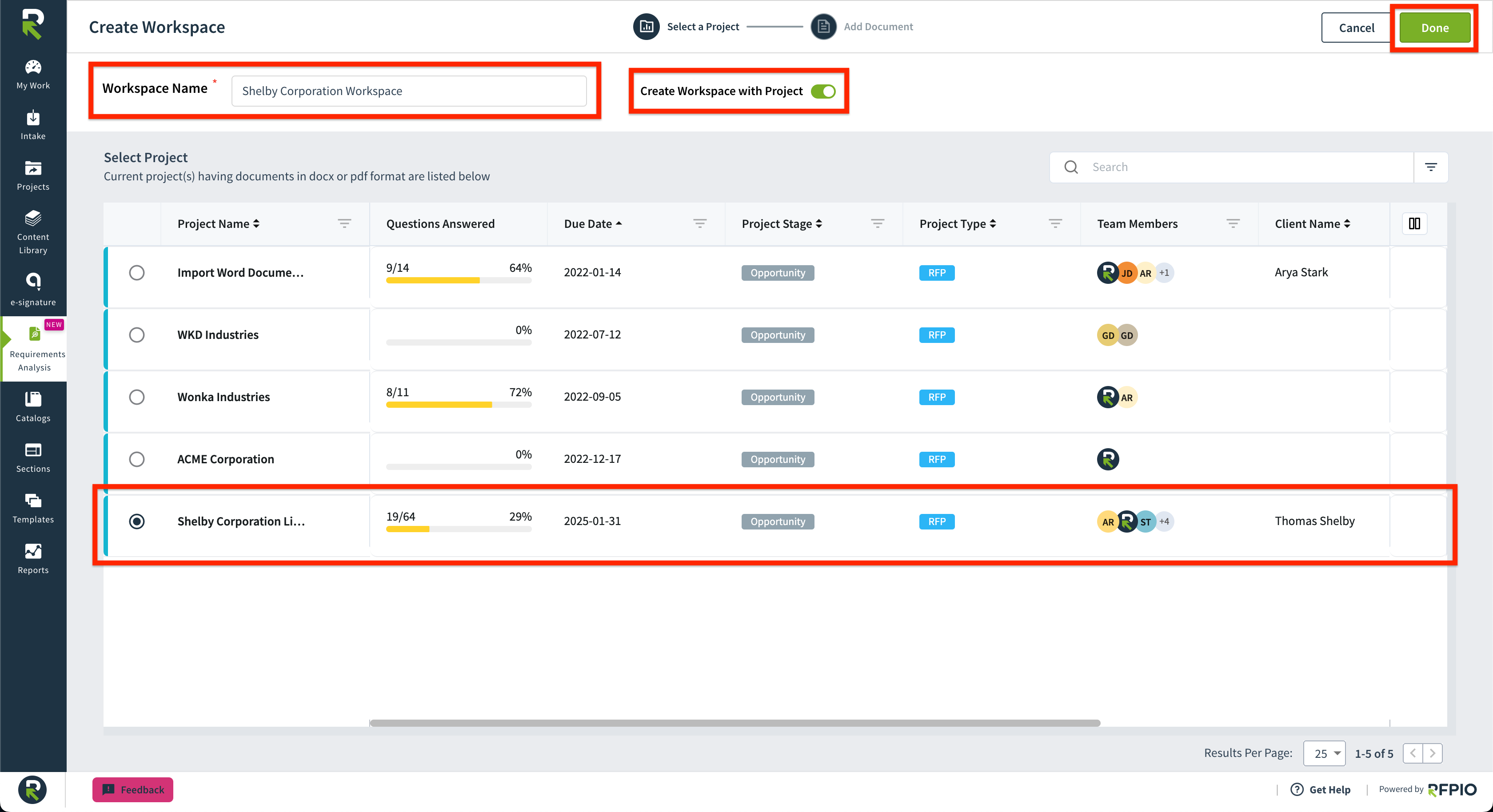Open e-signature module

33,290
